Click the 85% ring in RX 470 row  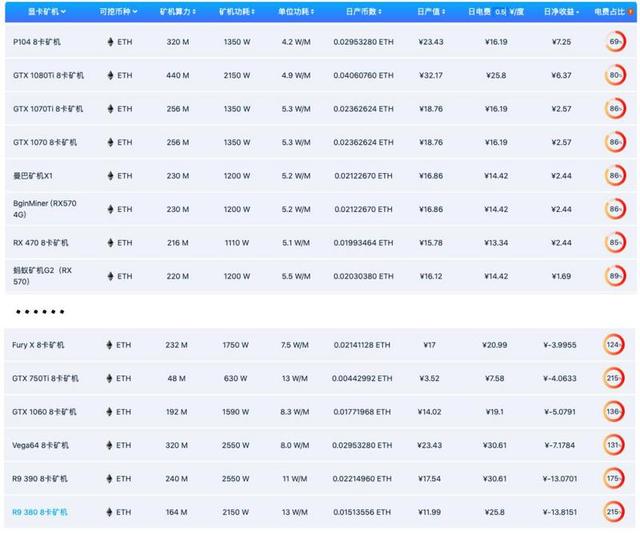coord(615,243)
